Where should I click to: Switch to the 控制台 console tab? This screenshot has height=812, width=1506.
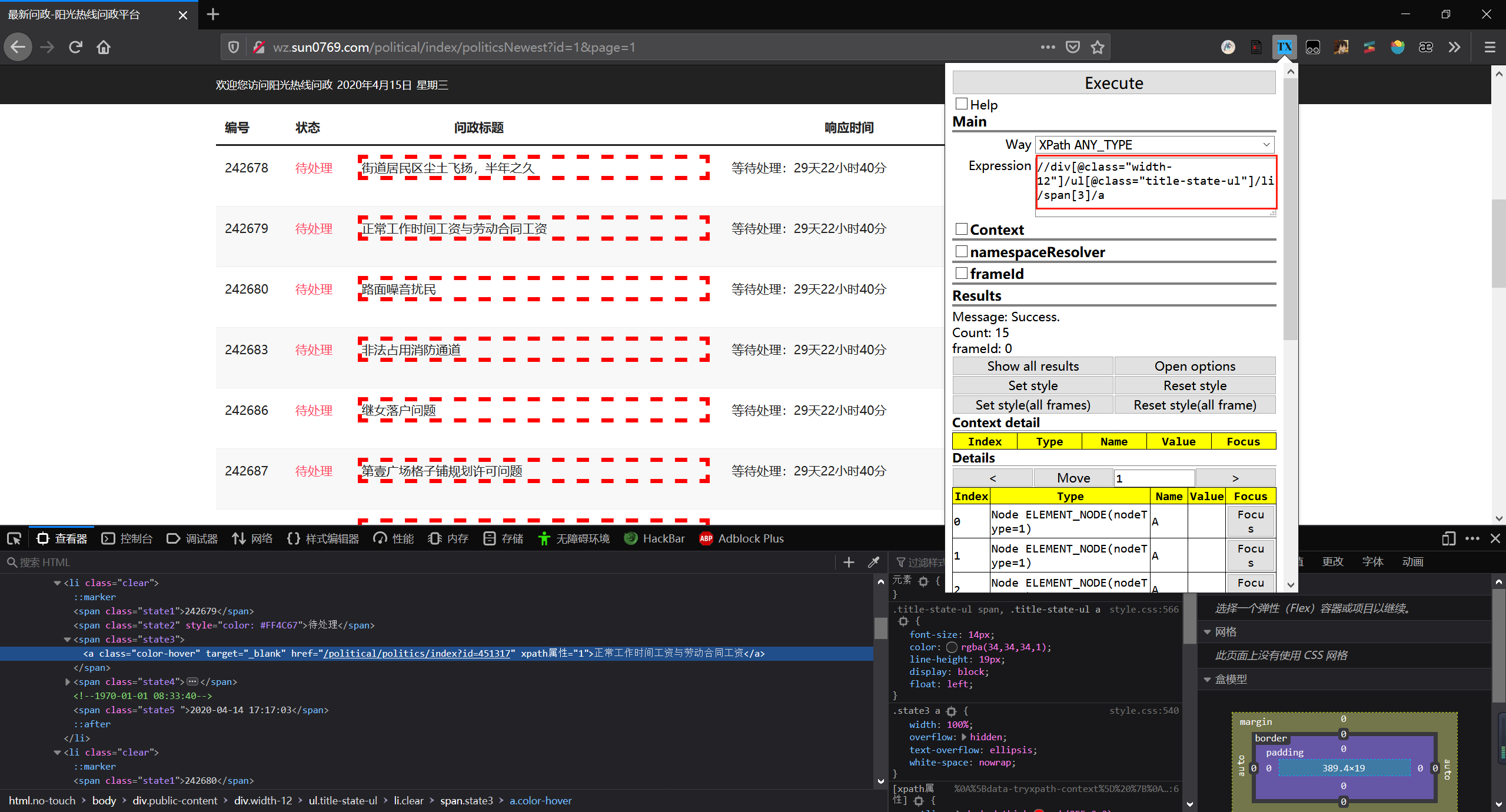pyautogui.click(x=127, y=538)
